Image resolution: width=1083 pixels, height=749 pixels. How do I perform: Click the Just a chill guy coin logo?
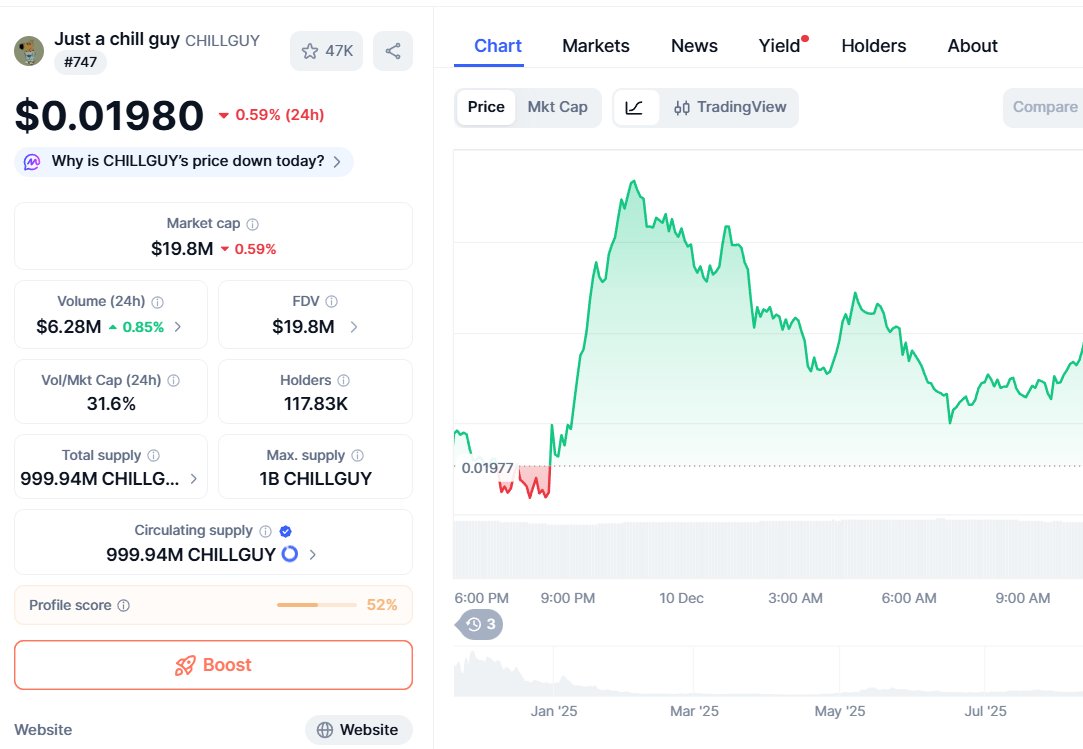tap(29, 51)
